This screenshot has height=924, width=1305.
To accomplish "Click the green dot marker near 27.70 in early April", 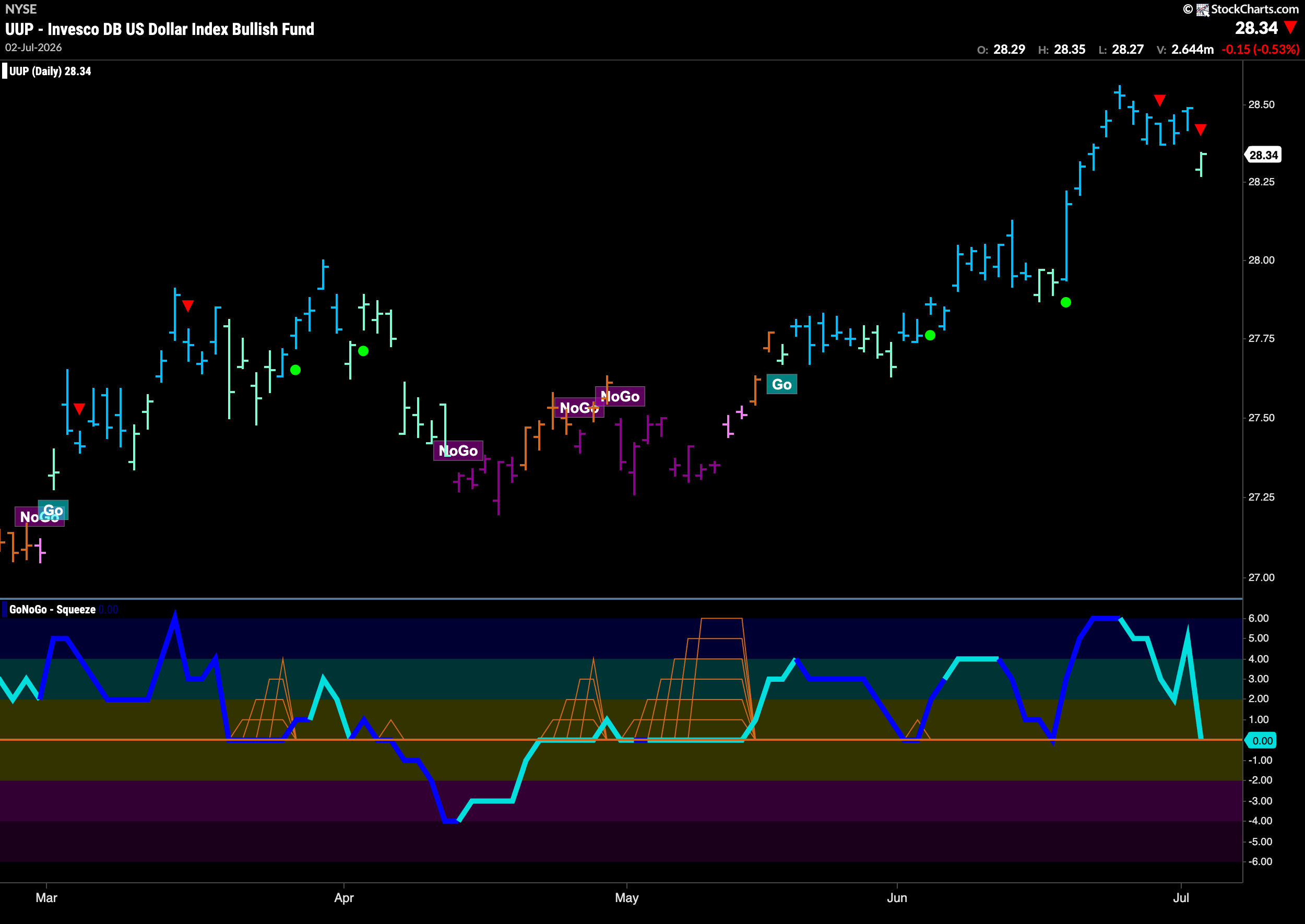I will tap(363, 351).
